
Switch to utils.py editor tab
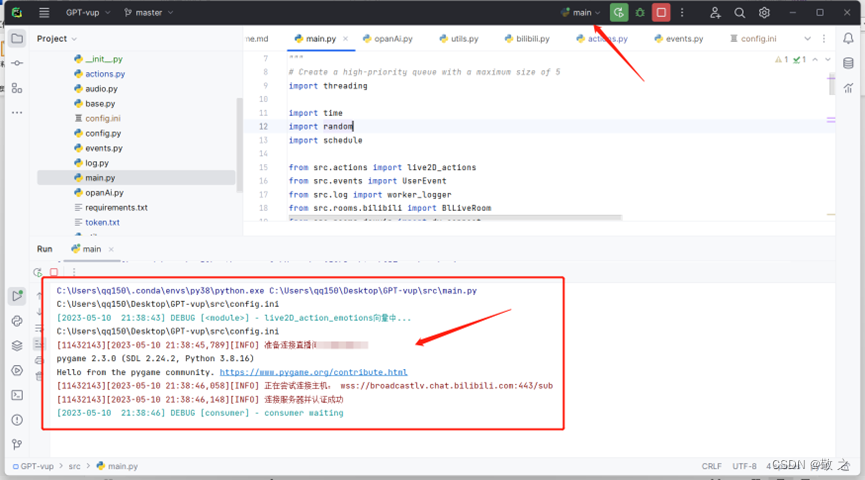point(459,39)
